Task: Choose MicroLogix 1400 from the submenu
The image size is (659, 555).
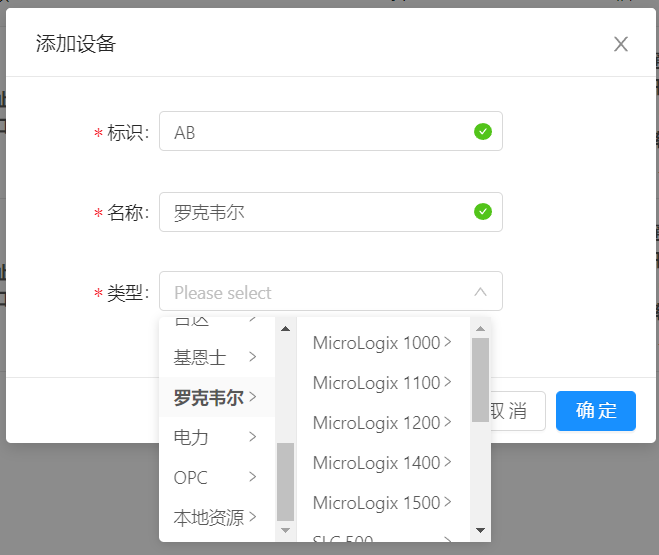Action: (x=383, y=463)
